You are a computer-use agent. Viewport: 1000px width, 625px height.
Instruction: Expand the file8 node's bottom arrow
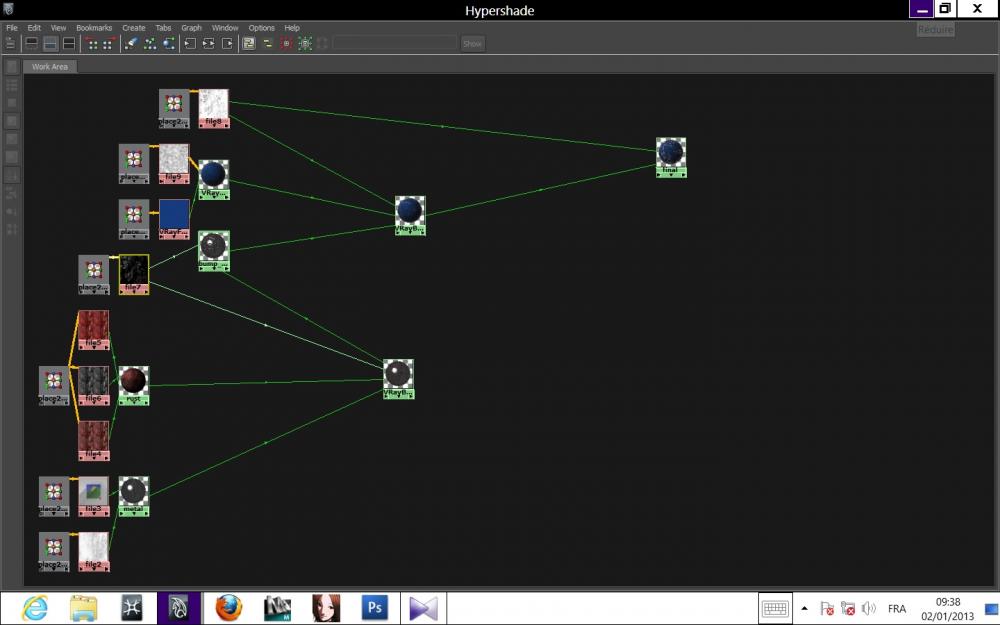(214, 126)
